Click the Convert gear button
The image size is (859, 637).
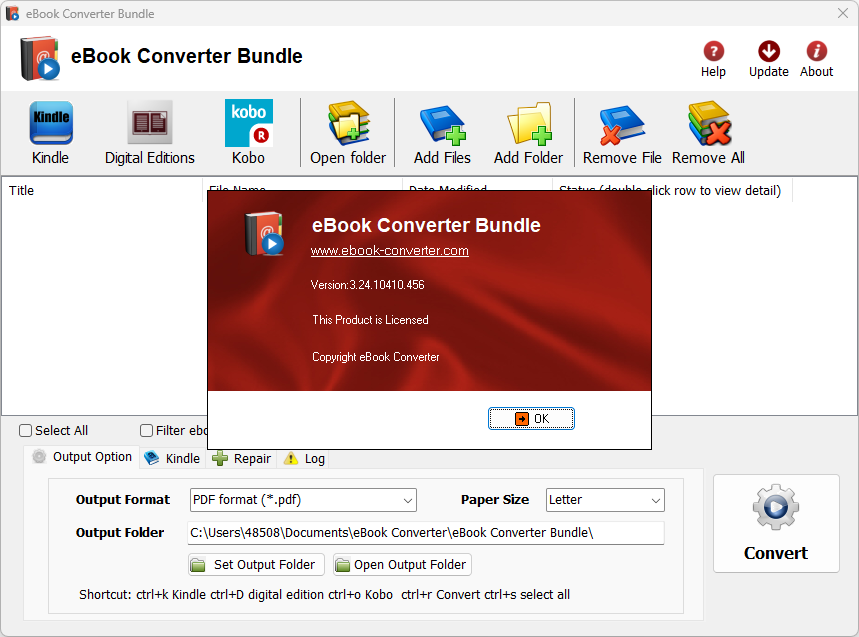click(x=776, y=523)
